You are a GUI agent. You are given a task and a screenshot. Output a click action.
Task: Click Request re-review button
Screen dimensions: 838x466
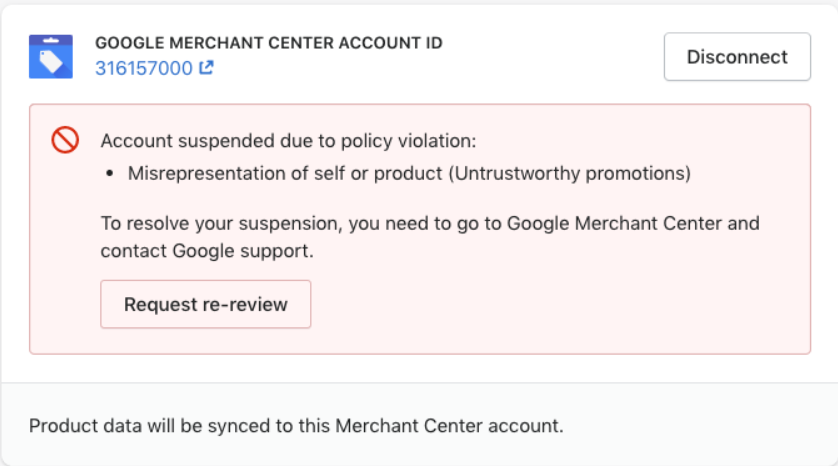tap(206, 304)
